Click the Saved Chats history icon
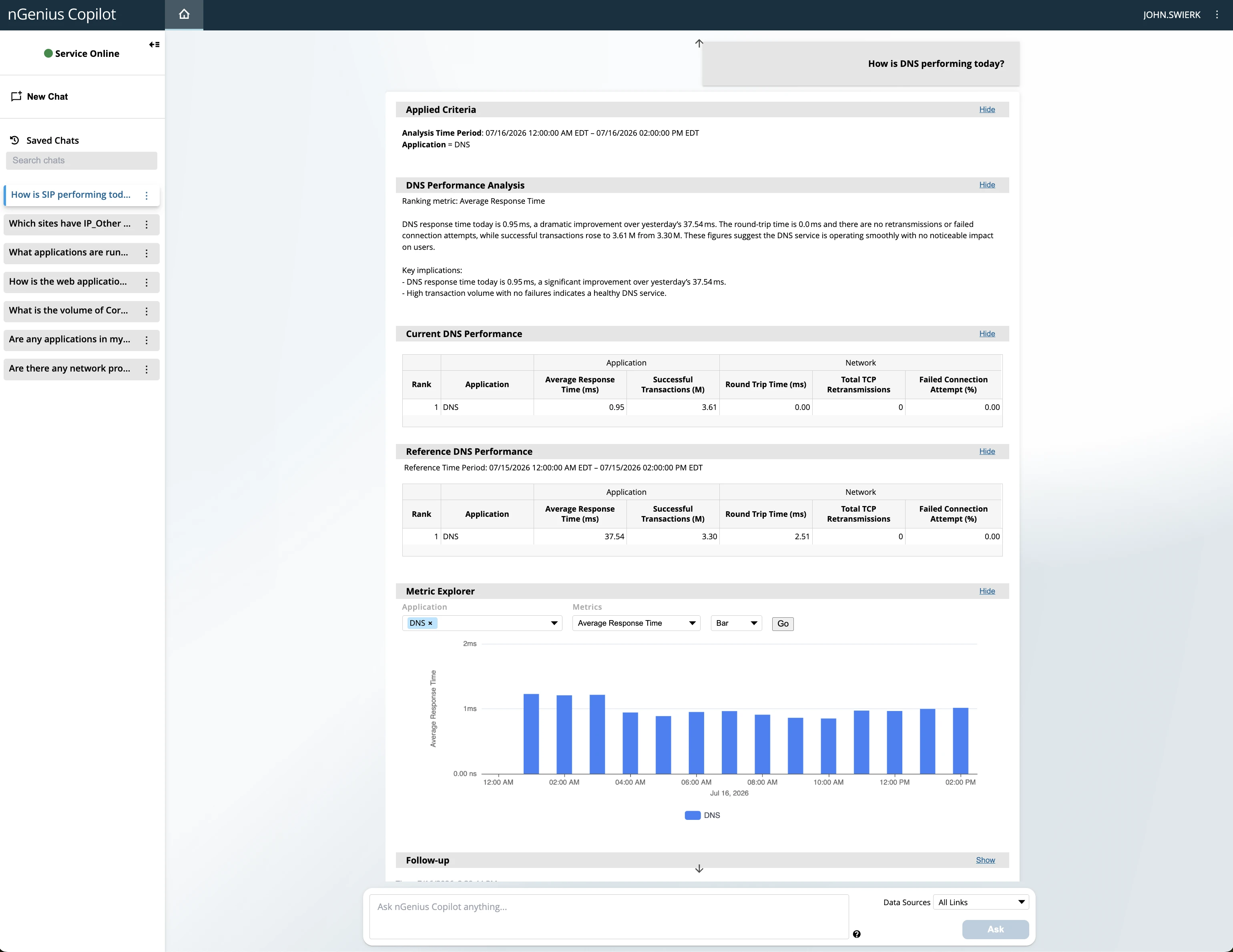 pos(15,140)
